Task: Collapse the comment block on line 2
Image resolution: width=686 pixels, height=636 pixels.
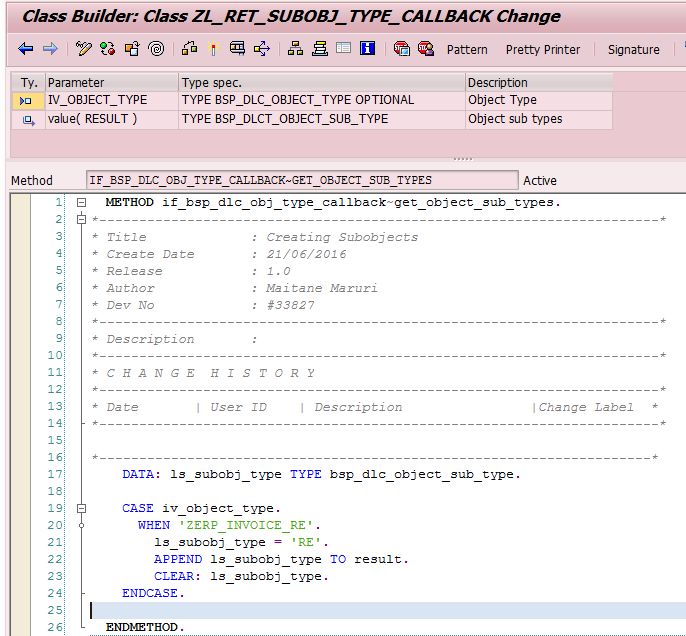Action: coord(81,220)
